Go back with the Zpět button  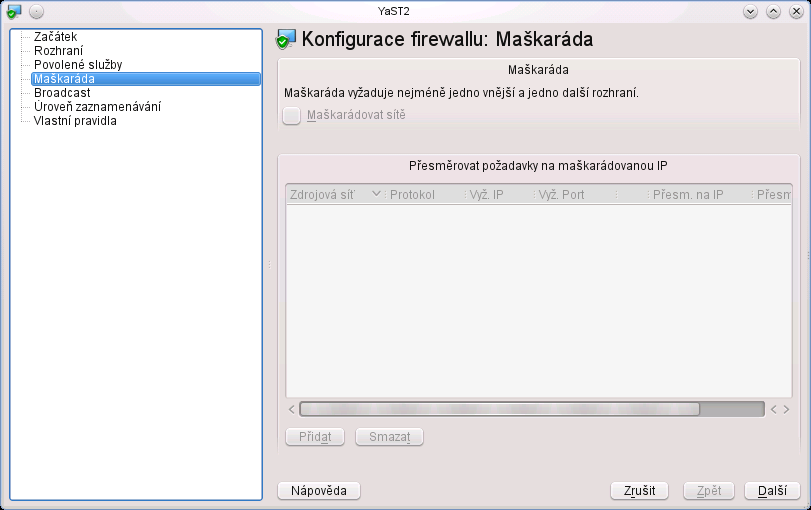(709, 491)
